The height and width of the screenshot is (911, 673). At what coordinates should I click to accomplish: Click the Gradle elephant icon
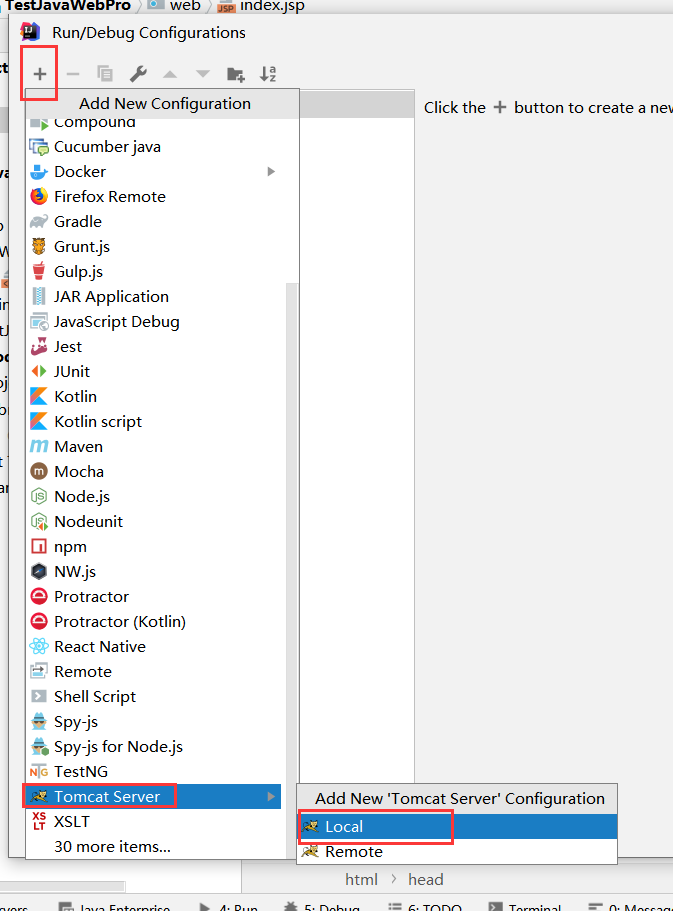[x=39, y=221]
